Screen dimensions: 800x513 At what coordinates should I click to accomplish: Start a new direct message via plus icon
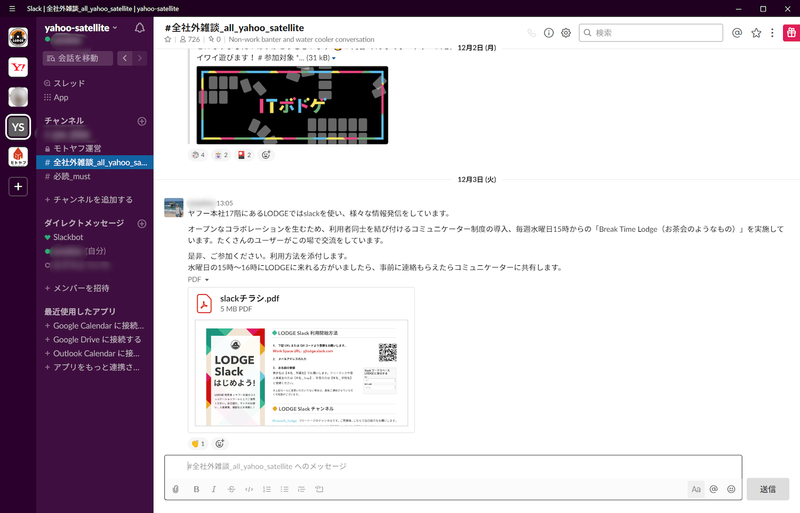(x=142, y=224)
